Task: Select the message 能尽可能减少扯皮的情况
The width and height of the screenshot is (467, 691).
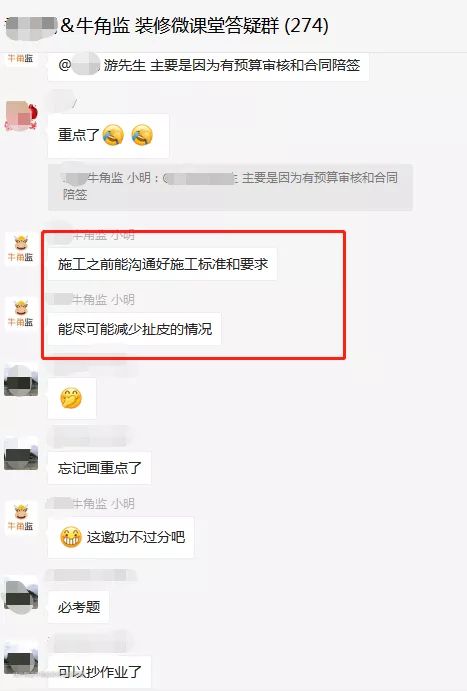Action: (135, 329)
